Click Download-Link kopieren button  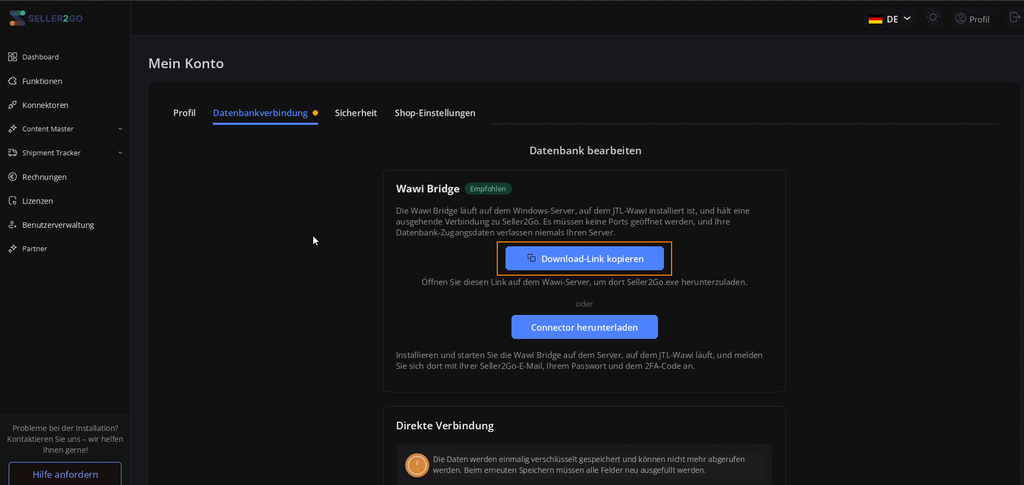[x=584, y=258]
